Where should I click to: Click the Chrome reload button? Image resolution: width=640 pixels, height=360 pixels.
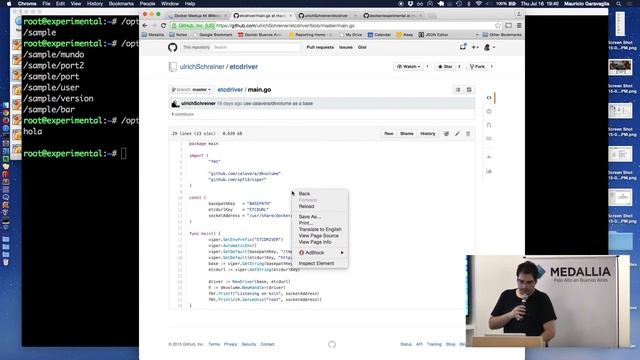tap(163, 25)
